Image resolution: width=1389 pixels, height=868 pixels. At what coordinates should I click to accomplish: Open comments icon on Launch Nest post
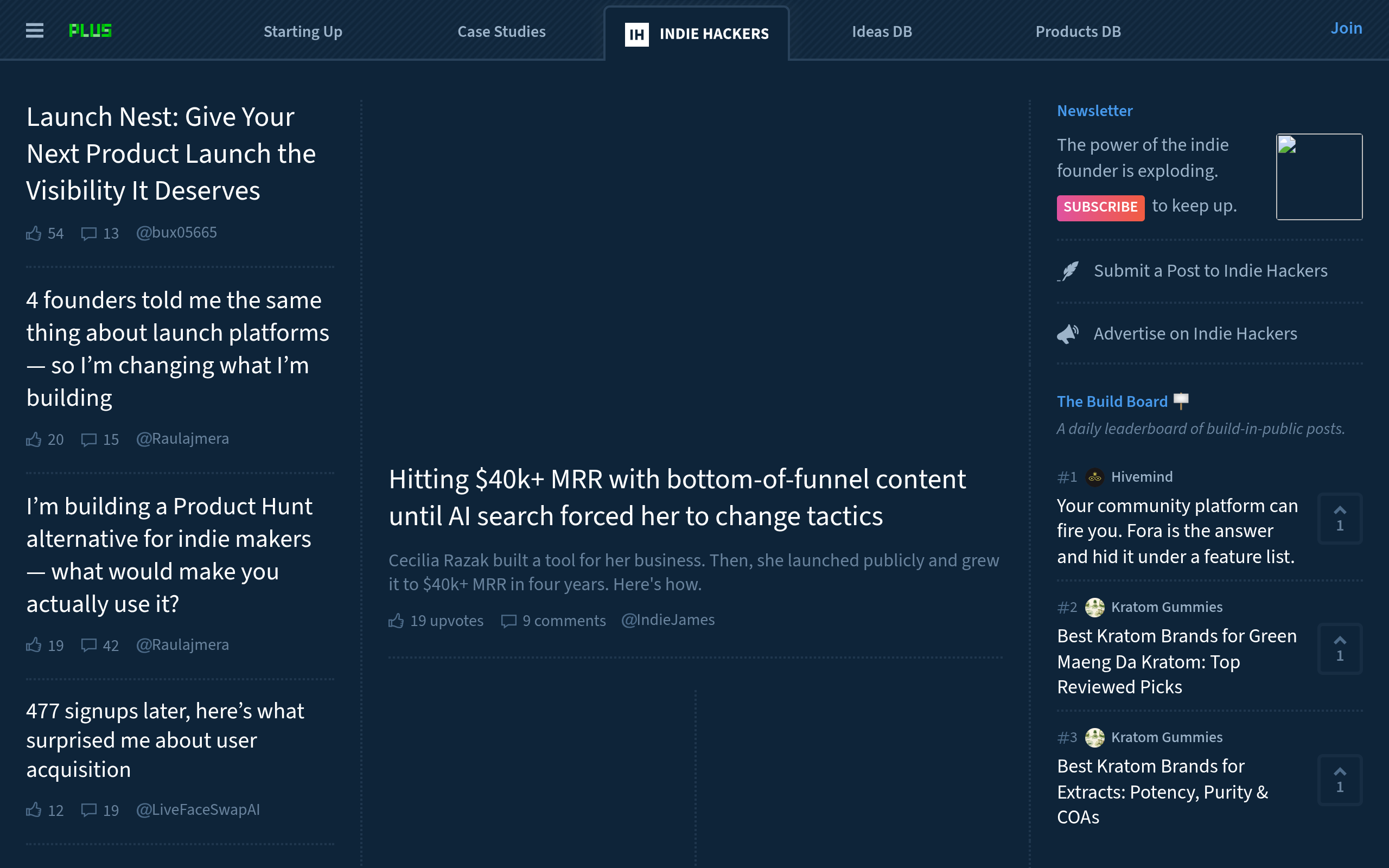(88, 234)
